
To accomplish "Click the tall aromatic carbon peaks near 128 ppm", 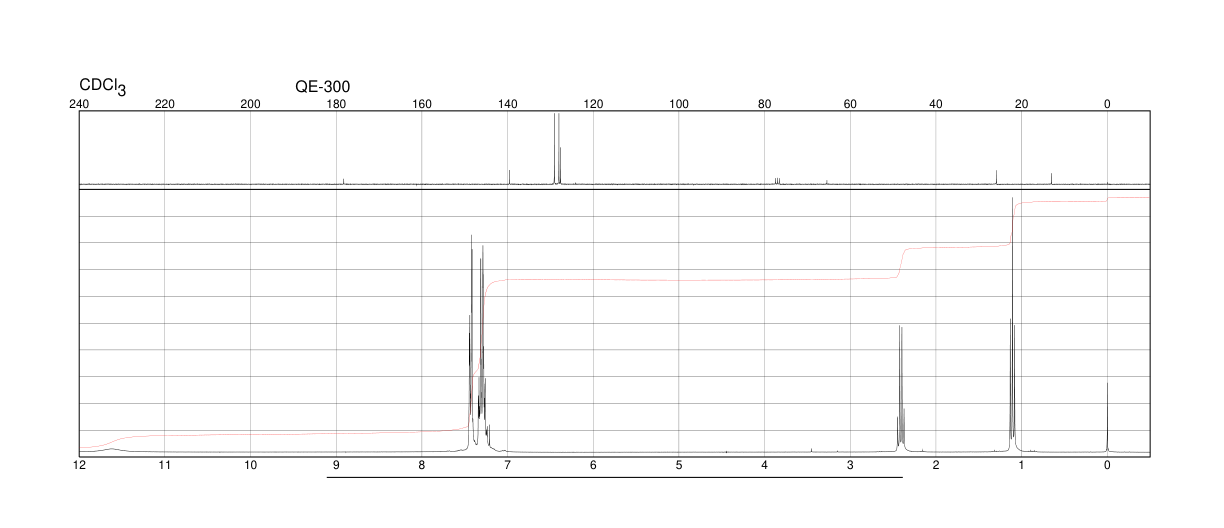I will click(557, 149).
